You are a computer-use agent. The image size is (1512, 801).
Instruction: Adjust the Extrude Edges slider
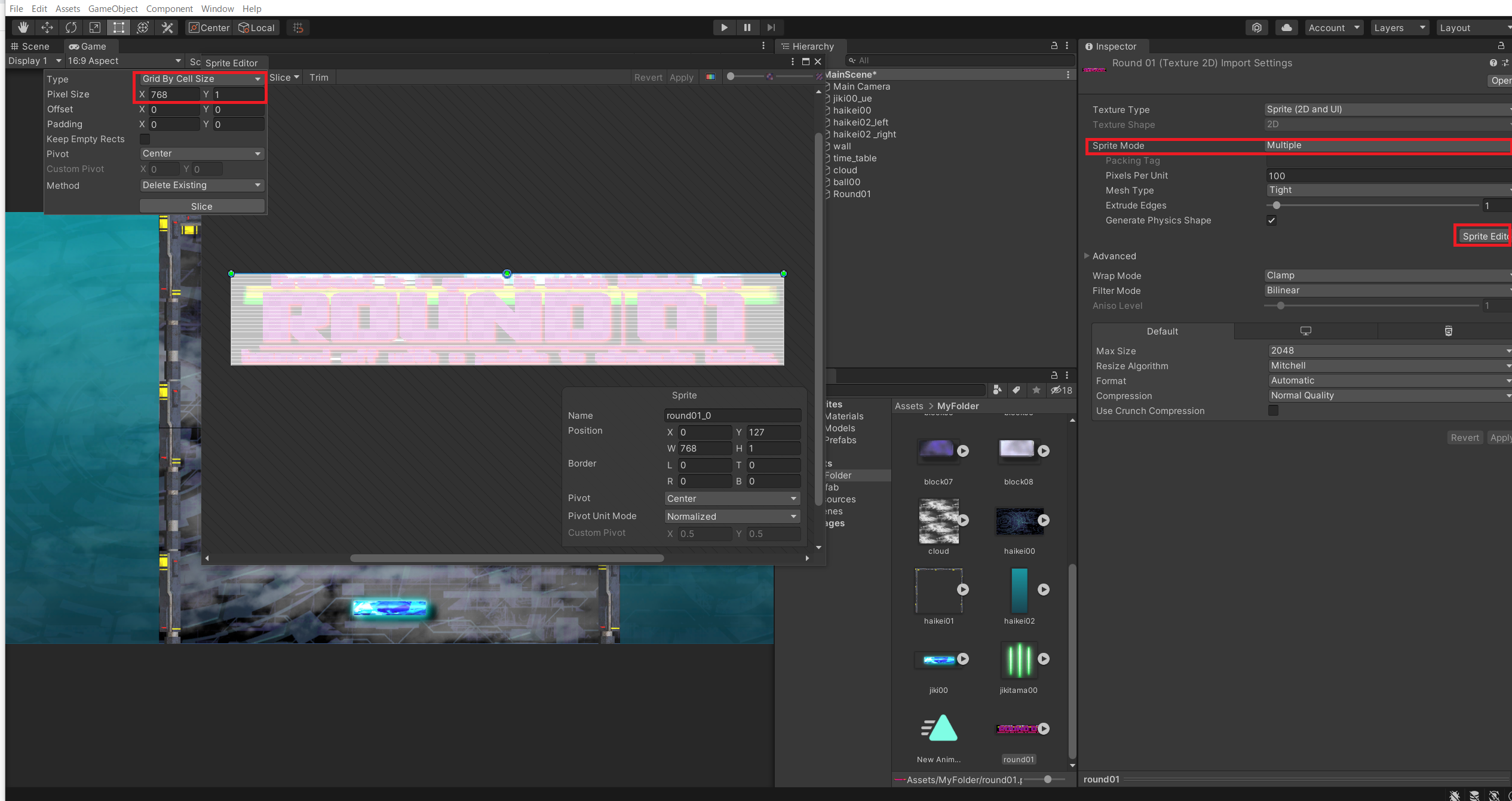[1277, 205]
